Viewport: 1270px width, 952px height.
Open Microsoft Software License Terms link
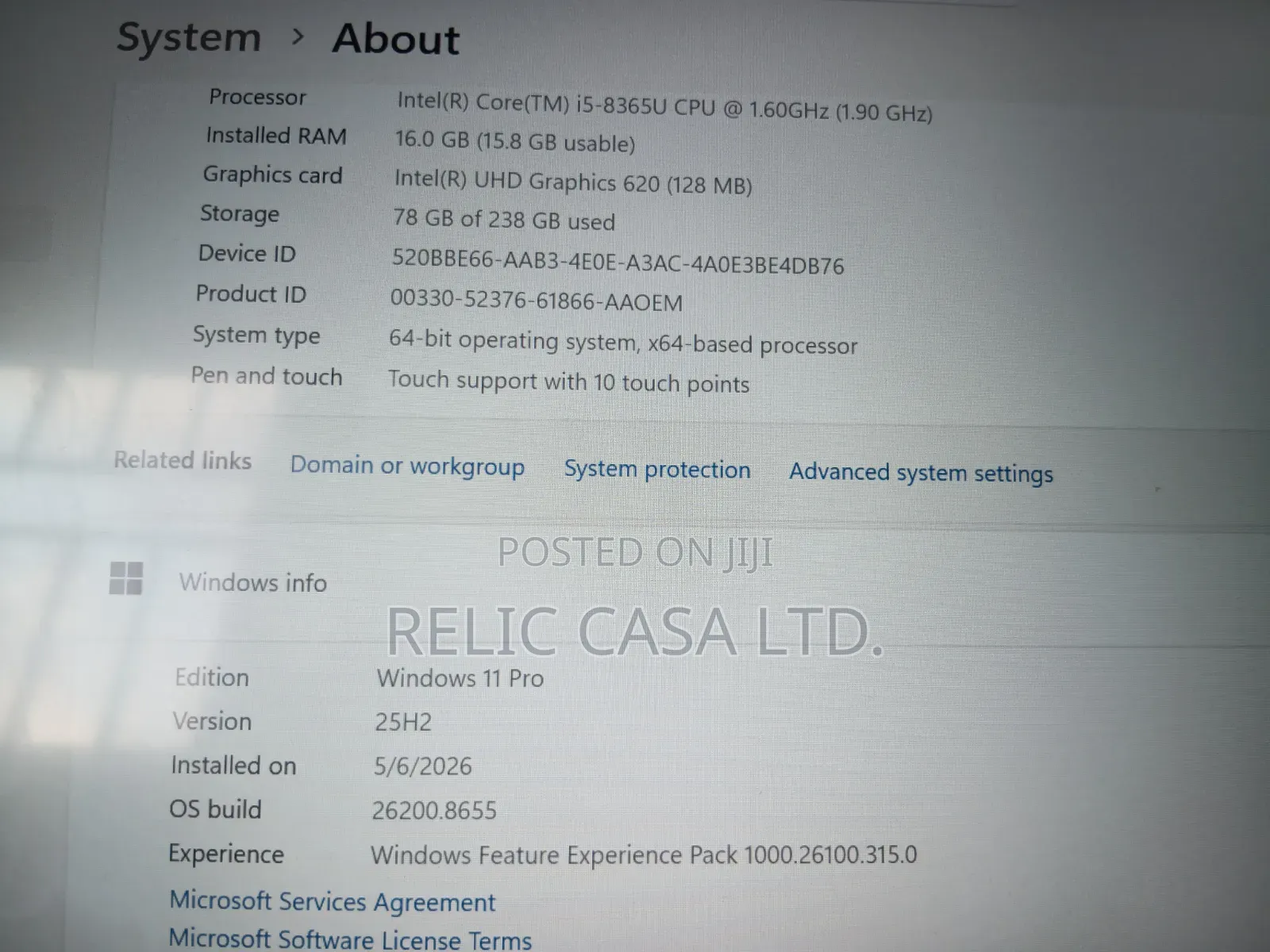pos(350,939)
